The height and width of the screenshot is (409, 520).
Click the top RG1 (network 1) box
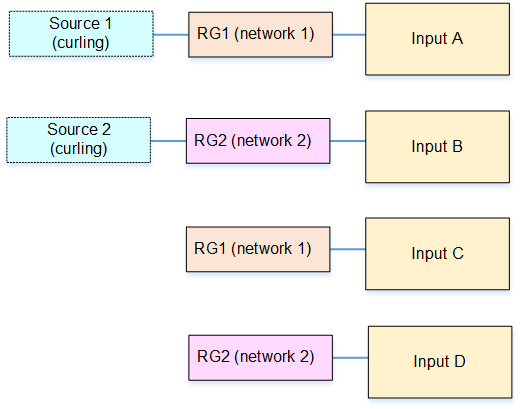coord(260,35)
